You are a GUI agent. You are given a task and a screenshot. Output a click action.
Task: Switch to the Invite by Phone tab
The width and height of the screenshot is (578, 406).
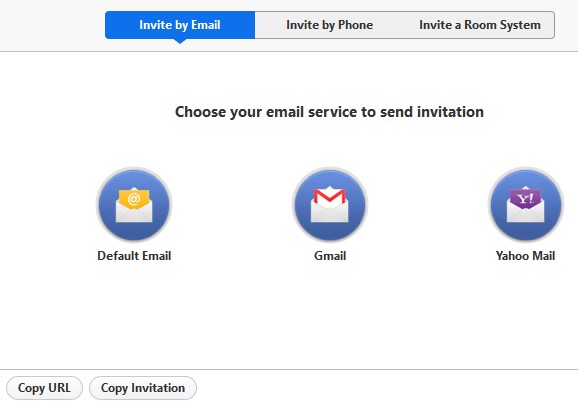[x=330, y=25]
